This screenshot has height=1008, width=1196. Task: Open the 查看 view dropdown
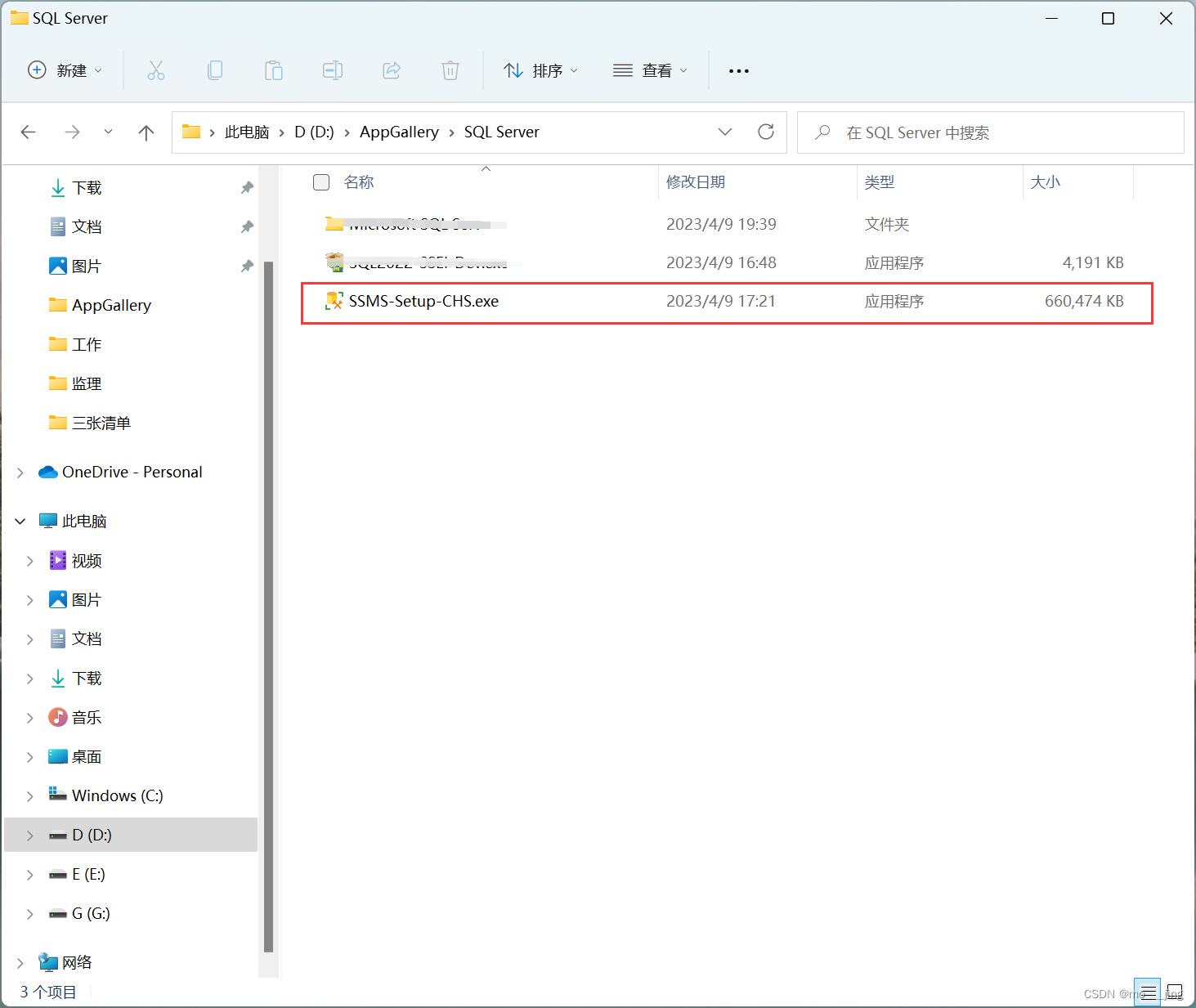pyautogui.click(x=650, y=70)
